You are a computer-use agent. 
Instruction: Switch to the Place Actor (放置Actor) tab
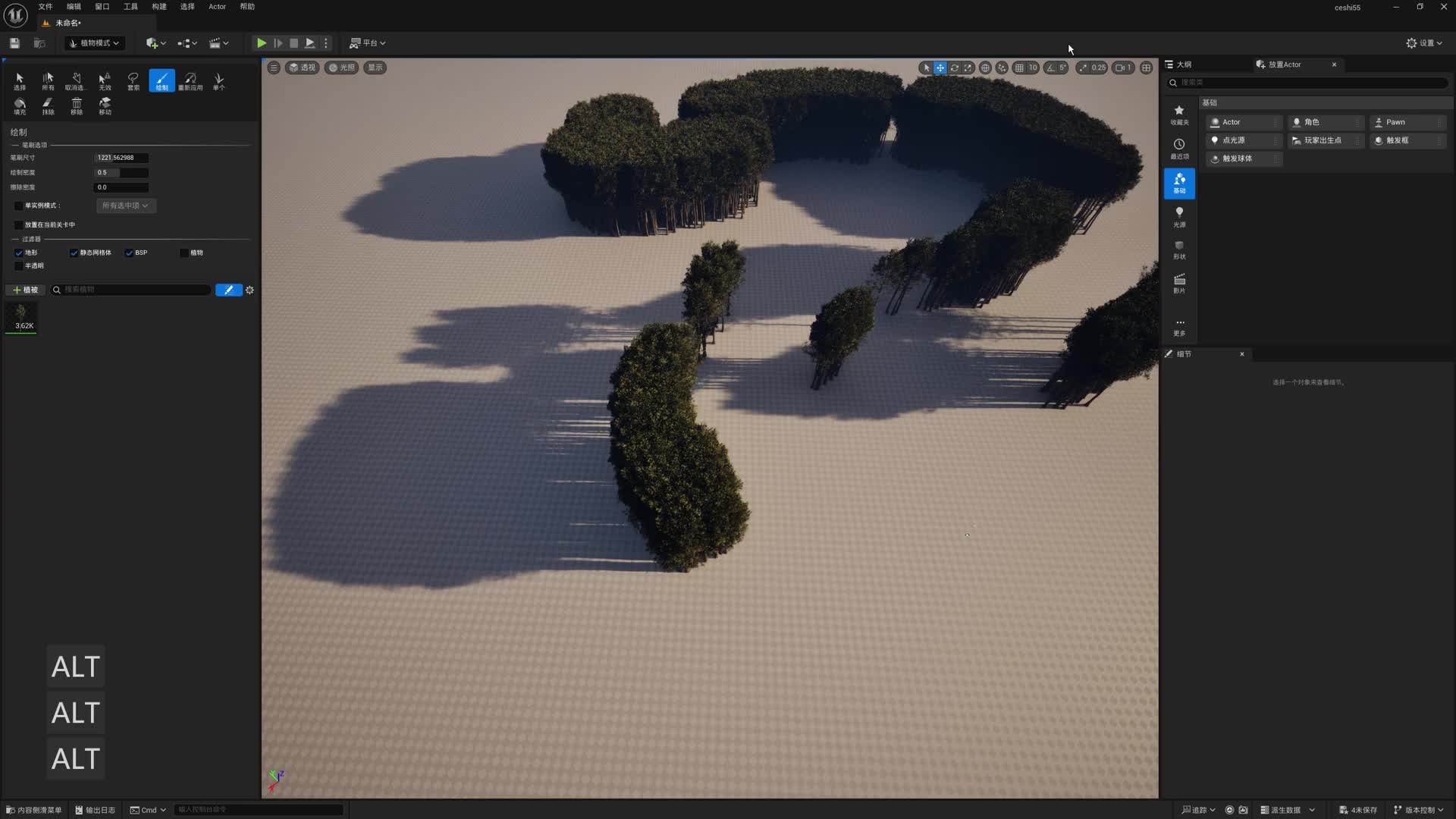click(x=1284, y=64)
